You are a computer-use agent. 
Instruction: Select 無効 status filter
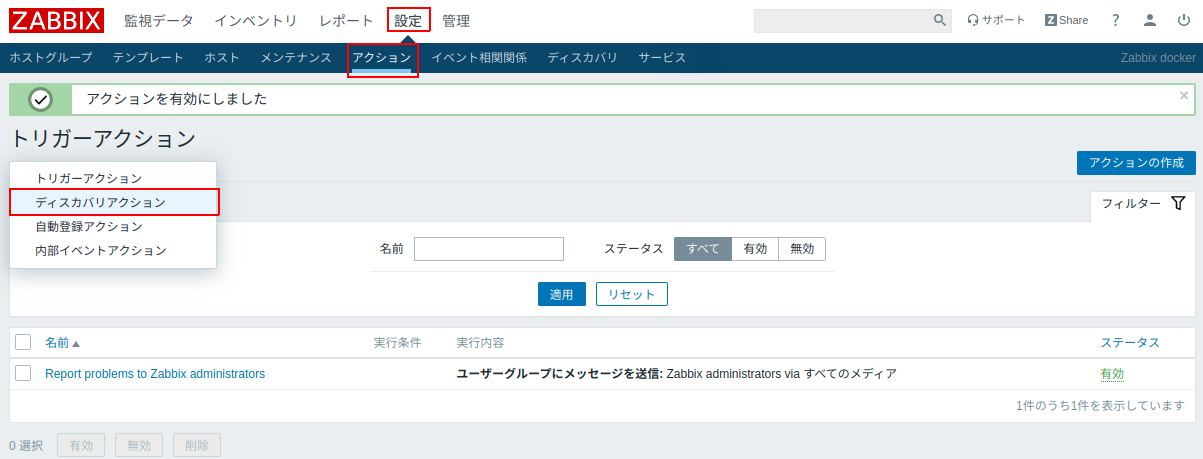pyautogui.click(x=802, y=249)
